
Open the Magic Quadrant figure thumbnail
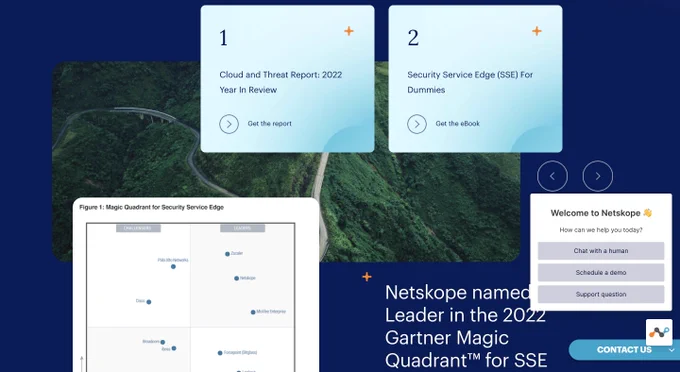pos(196,285)
